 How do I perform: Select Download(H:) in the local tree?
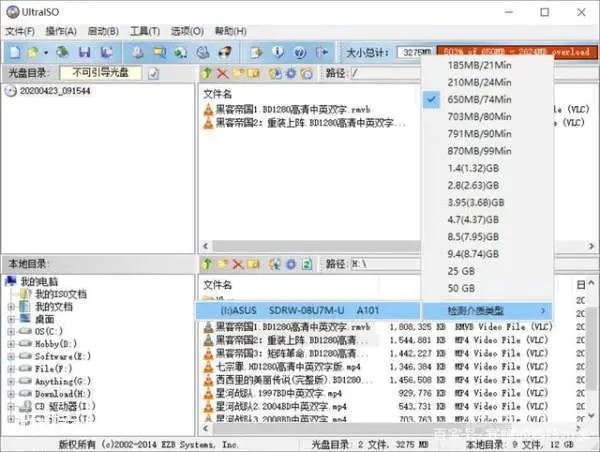point(63,393)
